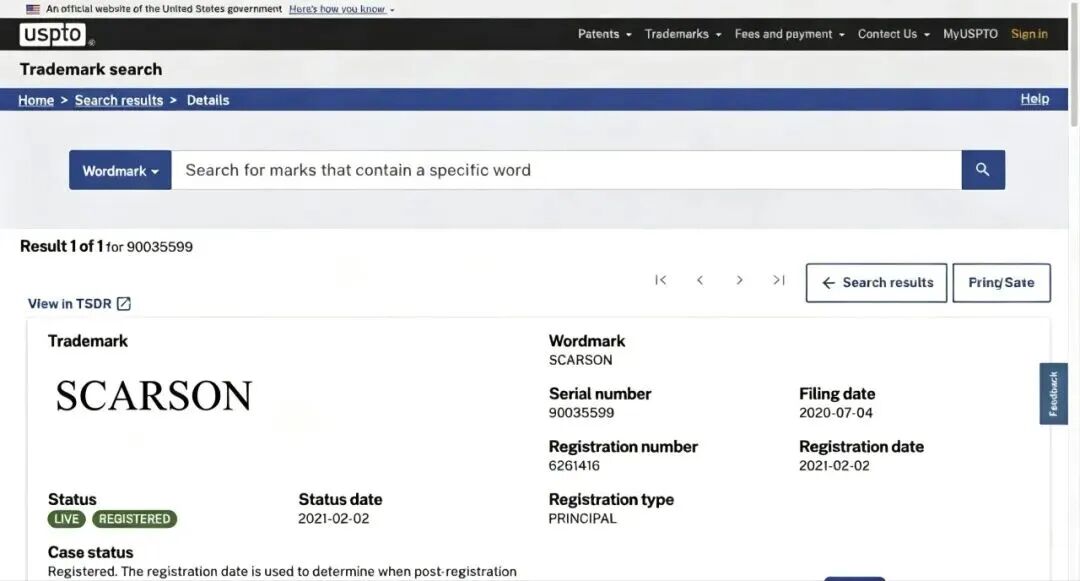
Task: Open the Wordmark search type dropdown
Action: click(x=120, y=170)
